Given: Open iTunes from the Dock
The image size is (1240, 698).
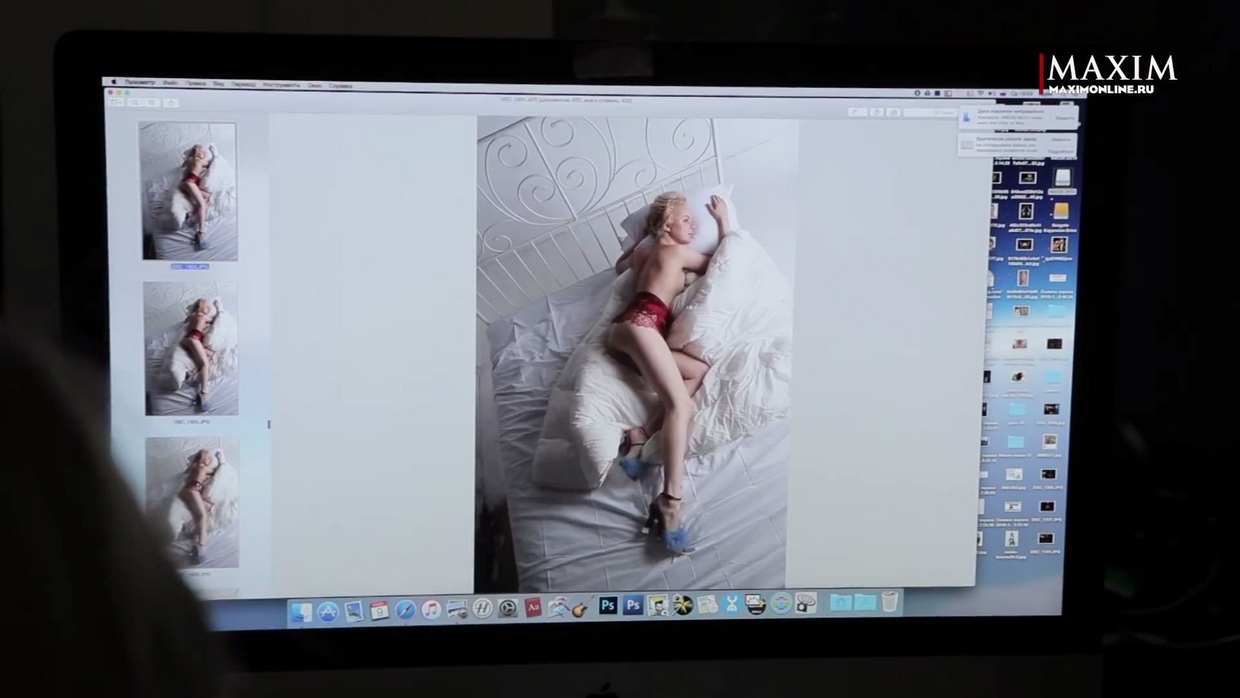Looking at the screenshot, I should (431, 609).
